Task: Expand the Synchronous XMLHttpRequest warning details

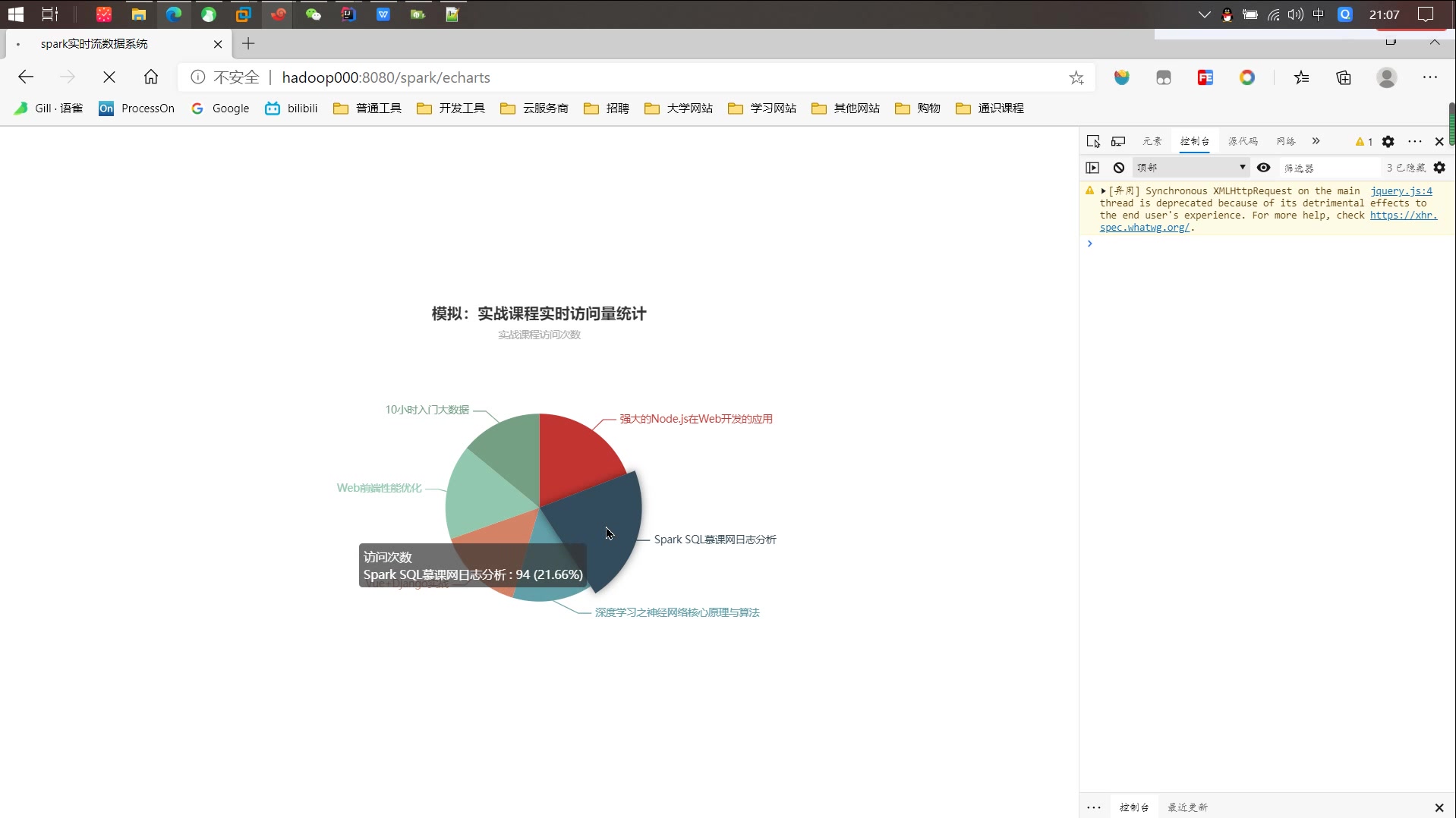Action: (1104, 191)
